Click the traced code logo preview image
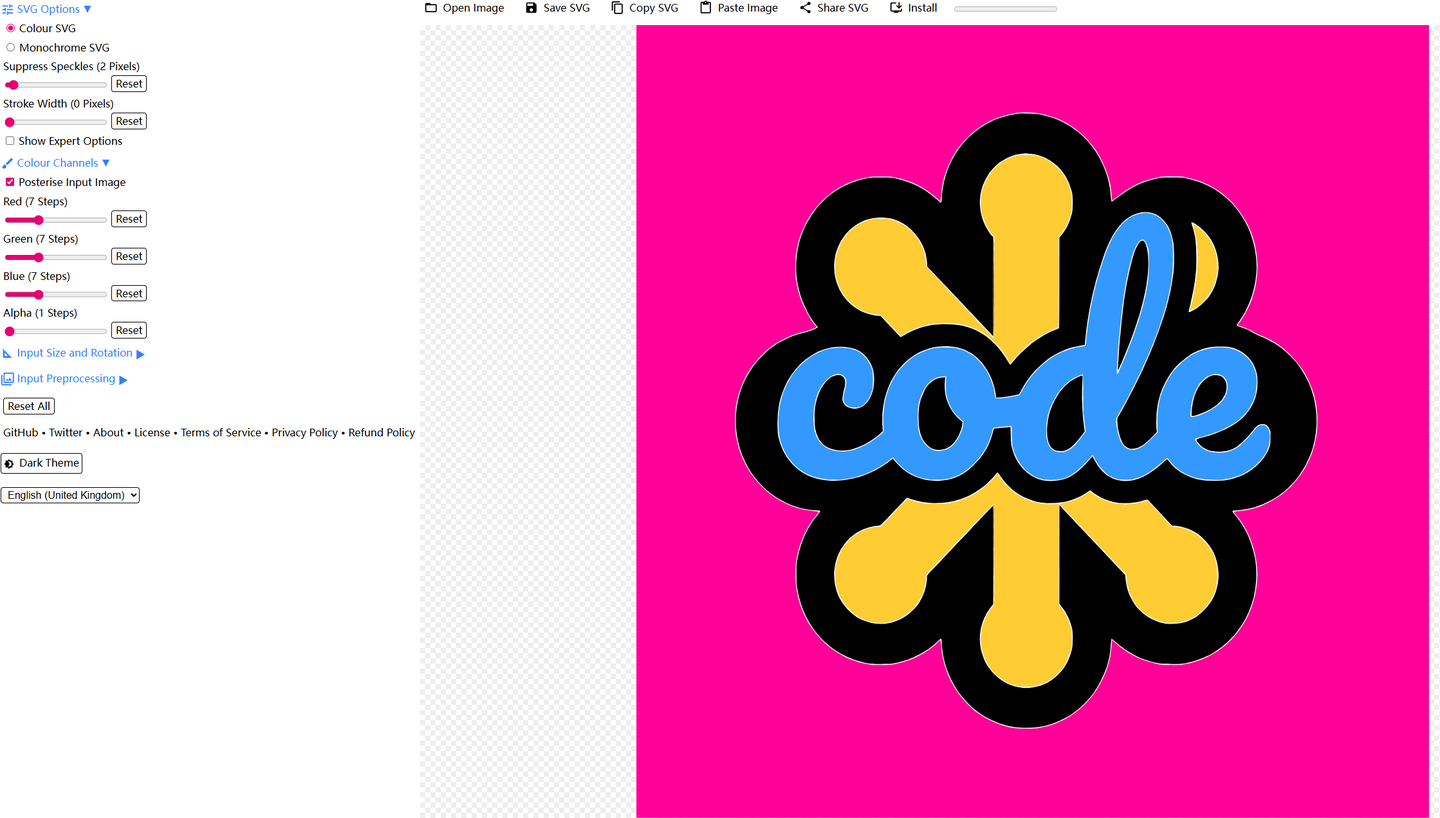Viewport: 1440px width, 818px height. point(1032,421)
